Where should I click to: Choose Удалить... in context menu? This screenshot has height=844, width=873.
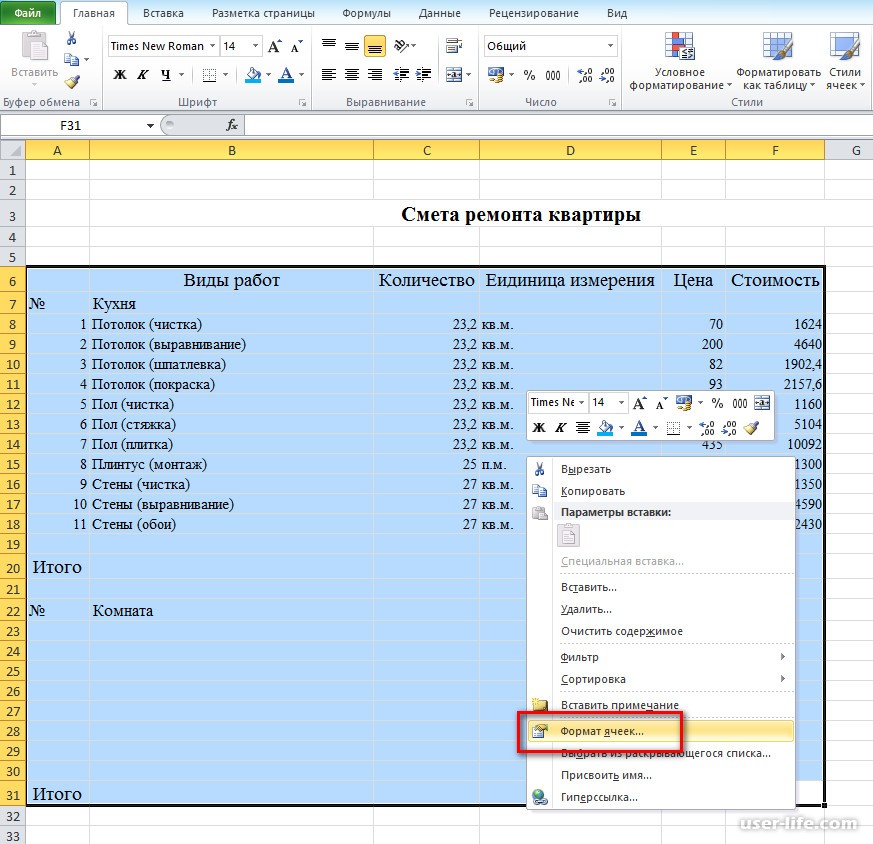[661, 609]
